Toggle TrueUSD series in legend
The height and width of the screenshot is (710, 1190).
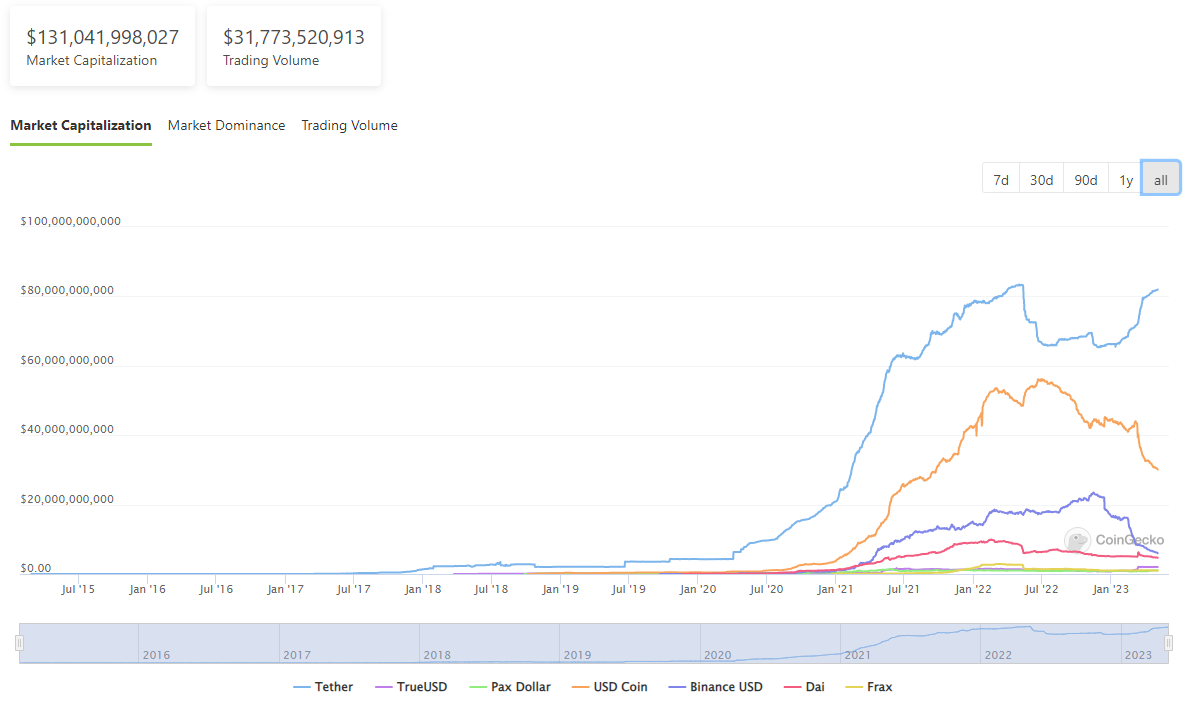[411, 686]
